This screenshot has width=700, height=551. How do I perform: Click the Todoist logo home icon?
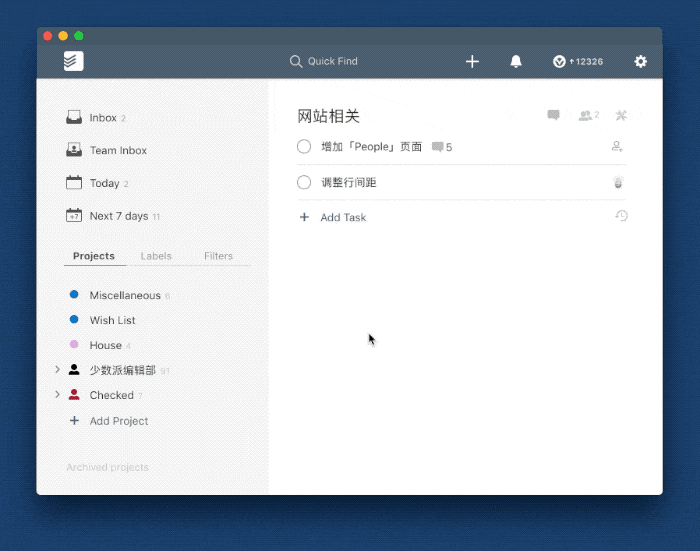click(x=73, y=61)
